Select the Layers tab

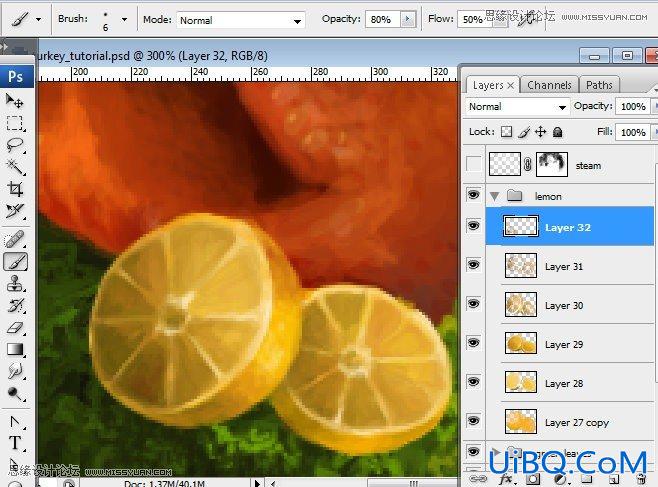[488, 85]
